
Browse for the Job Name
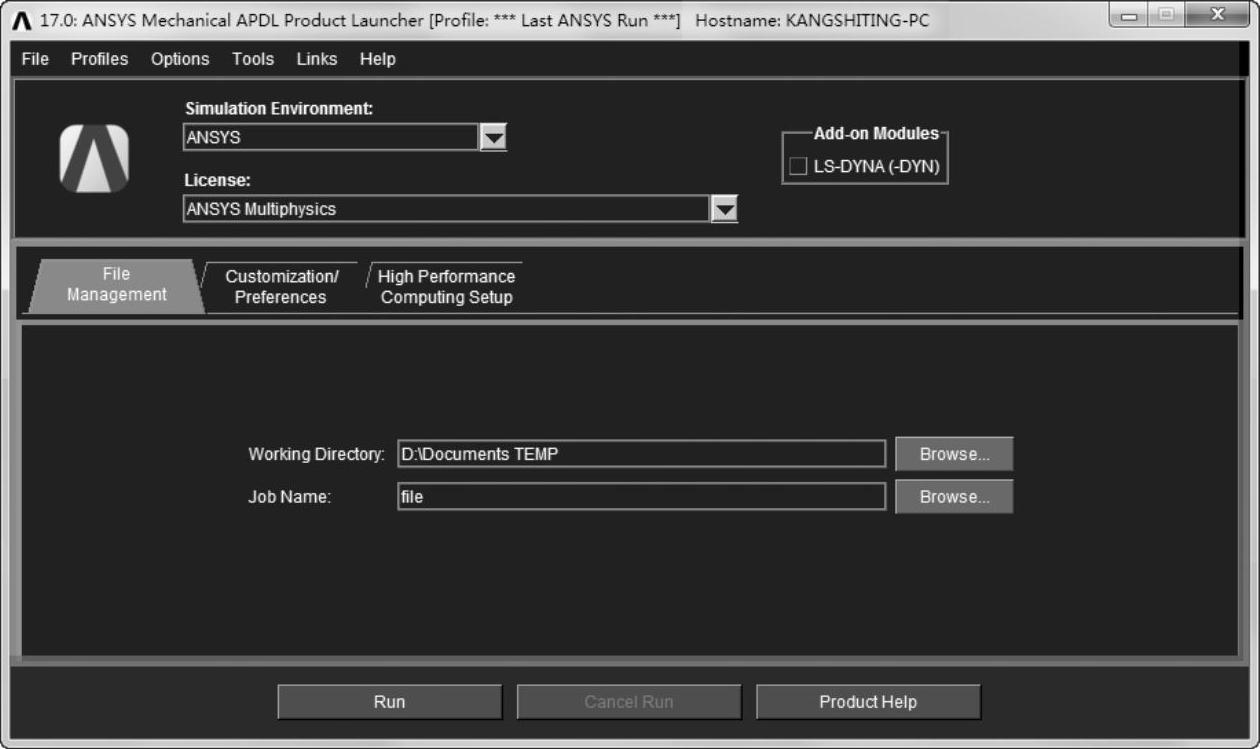pyautogui.click(x=954, y=497)
